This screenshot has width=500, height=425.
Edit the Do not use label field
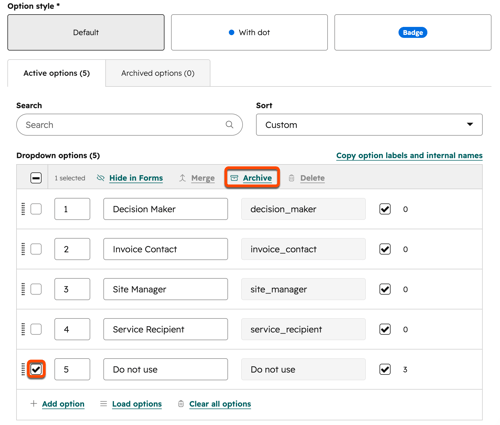click(166, 369)
